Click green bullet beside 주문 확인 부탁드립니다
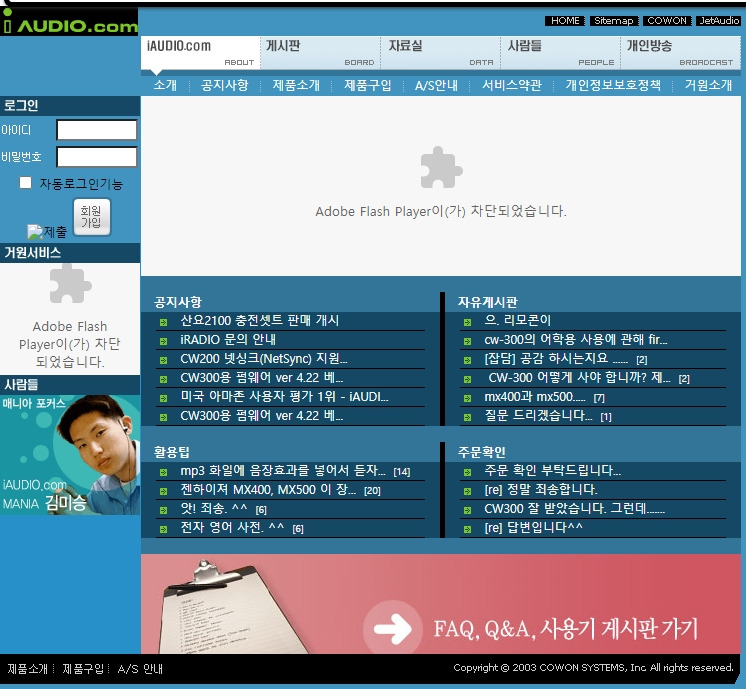 [467, 472]
